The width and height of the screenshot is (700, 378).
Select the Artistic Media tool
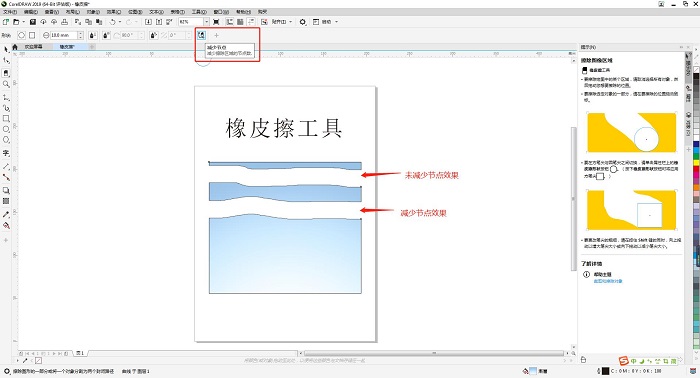pos(6,108)
